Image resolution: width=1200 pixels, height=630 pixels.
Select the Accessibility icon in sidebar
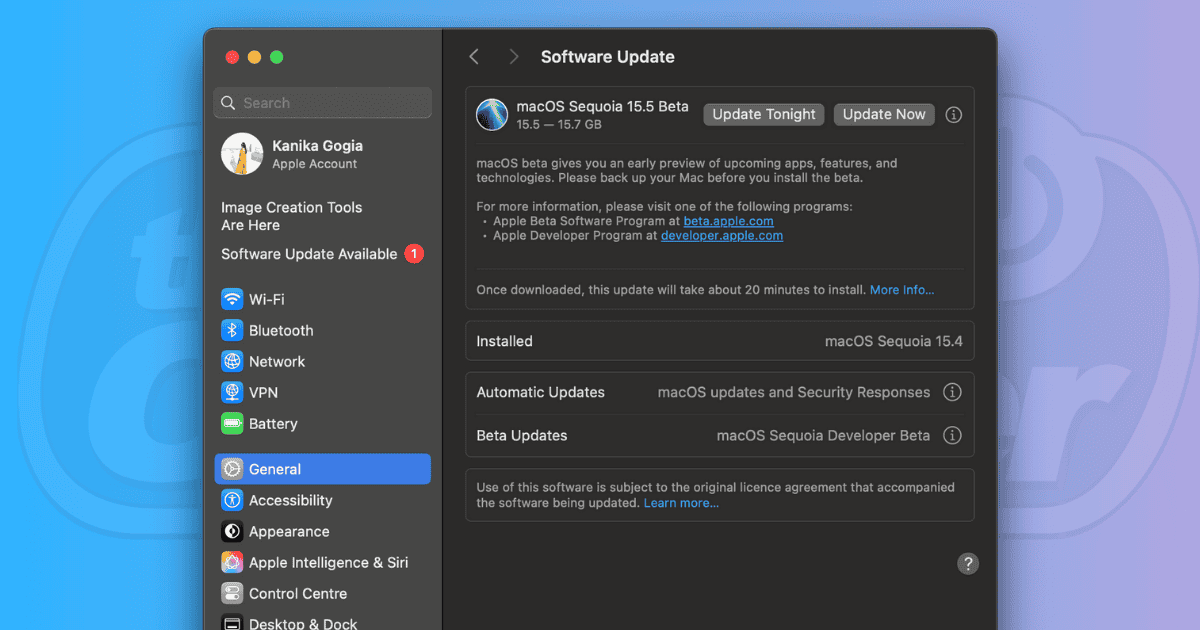(x=232, y=500)
